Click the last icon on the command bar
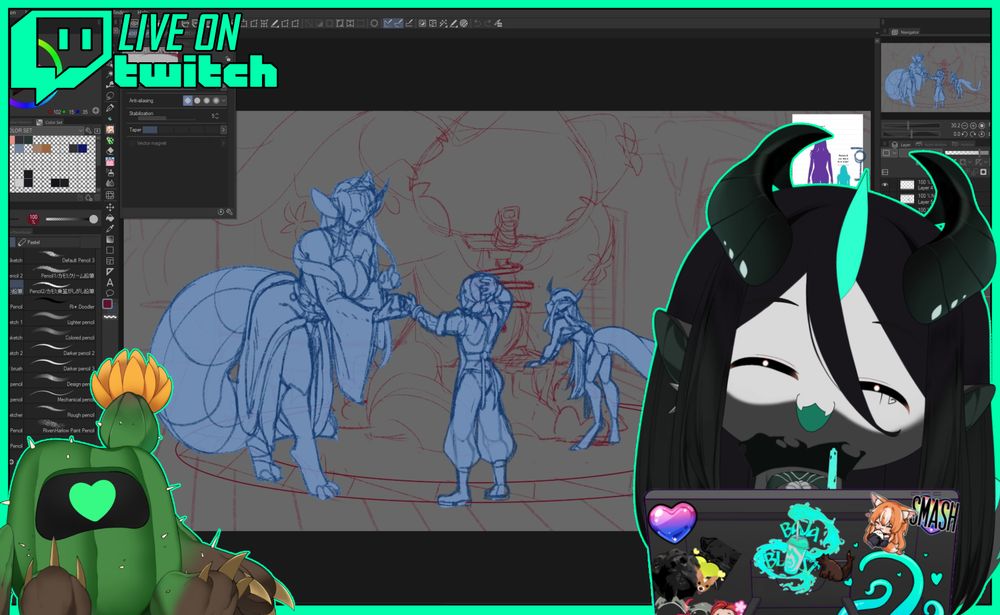This screenshot has width=1000, height=615. pyautogui.click(x=499, y=24)
